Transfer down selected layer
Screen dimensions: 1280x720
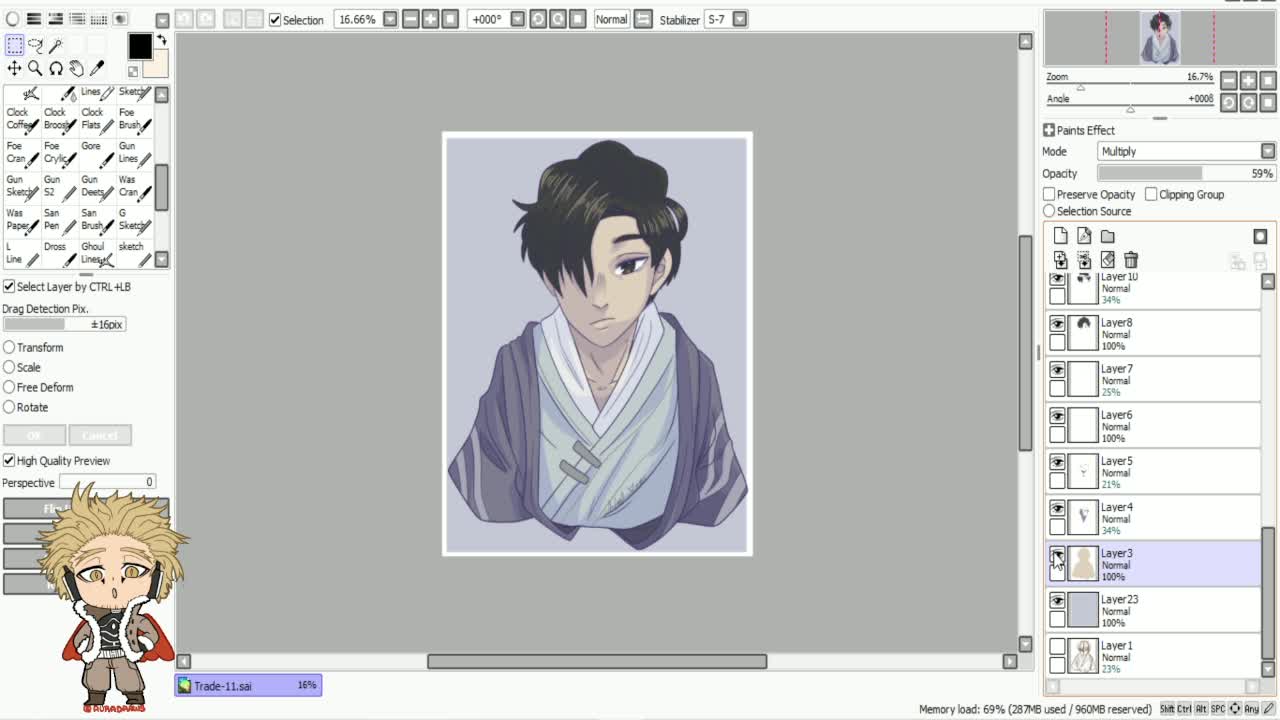(x=1060, y=260)
